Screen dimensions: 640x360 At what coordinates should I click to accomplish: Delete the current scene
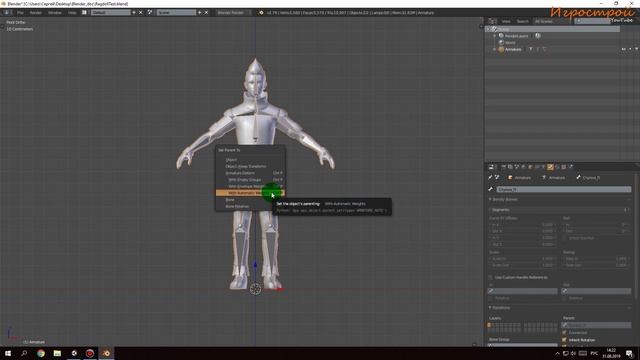206,13
